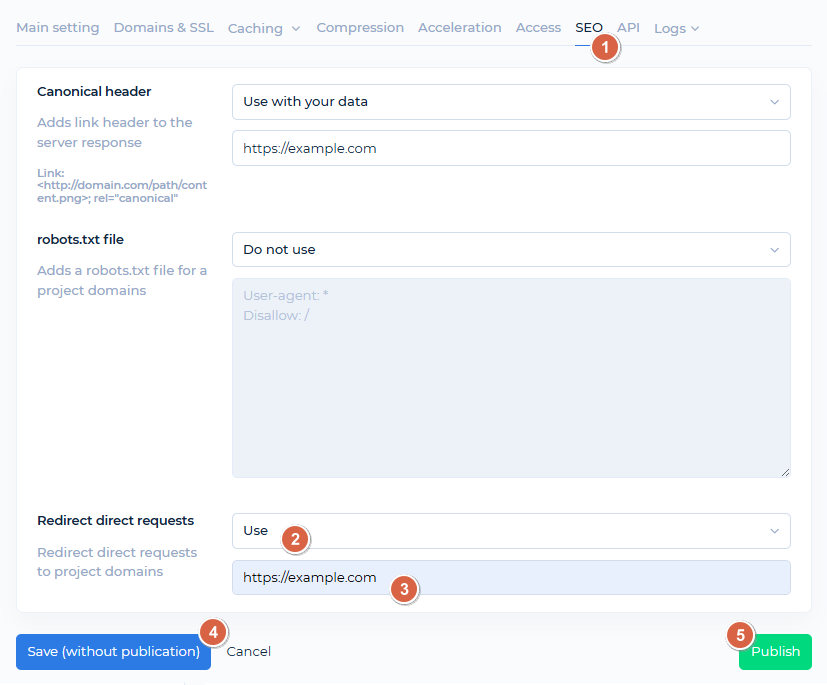The height and width of the screenshot is (685, 827).
Task: Switch to Domains & SSL tab
Action: 163,28
